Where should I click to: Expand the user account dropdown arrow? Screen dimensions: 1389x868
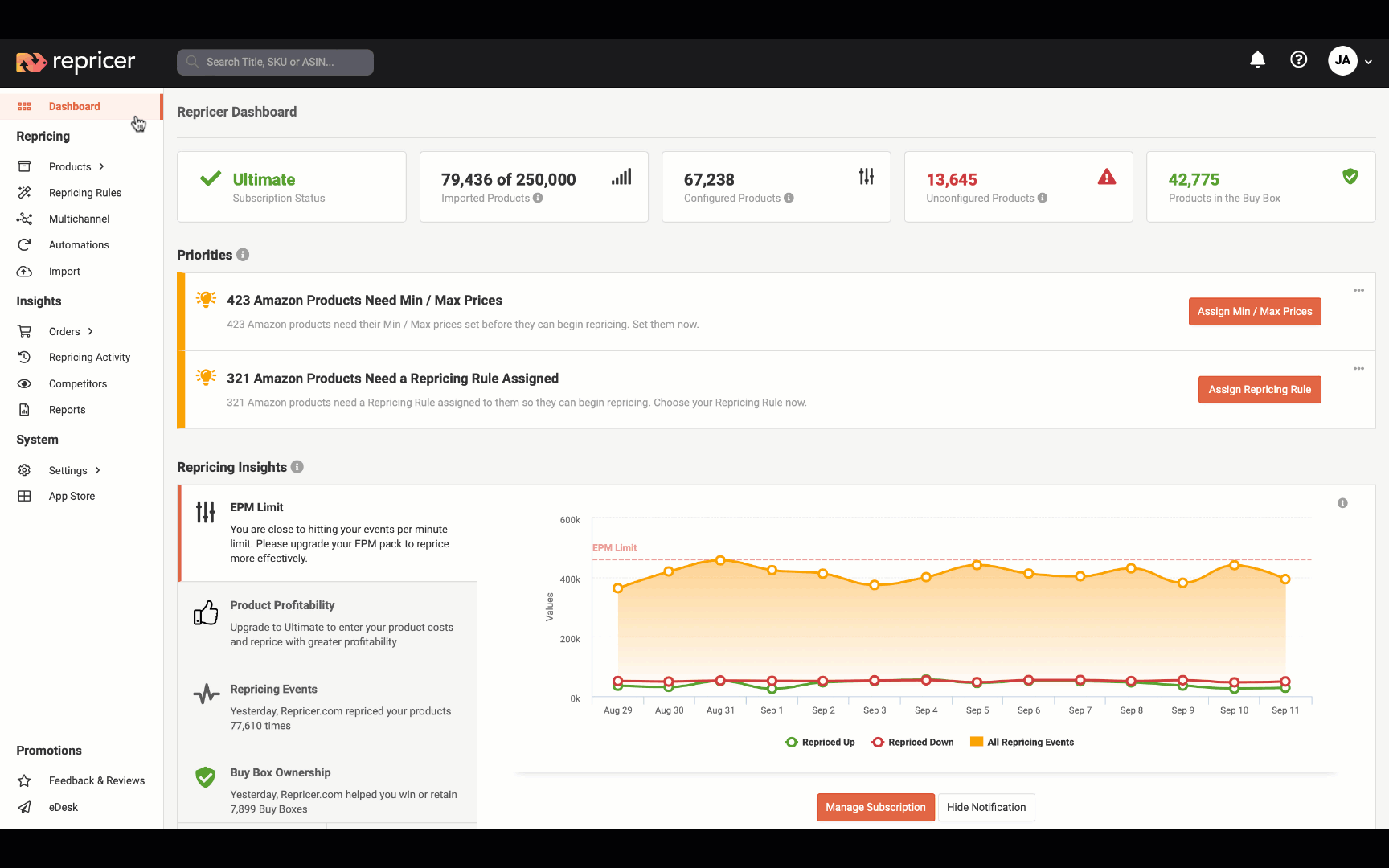coord(1368,62)
